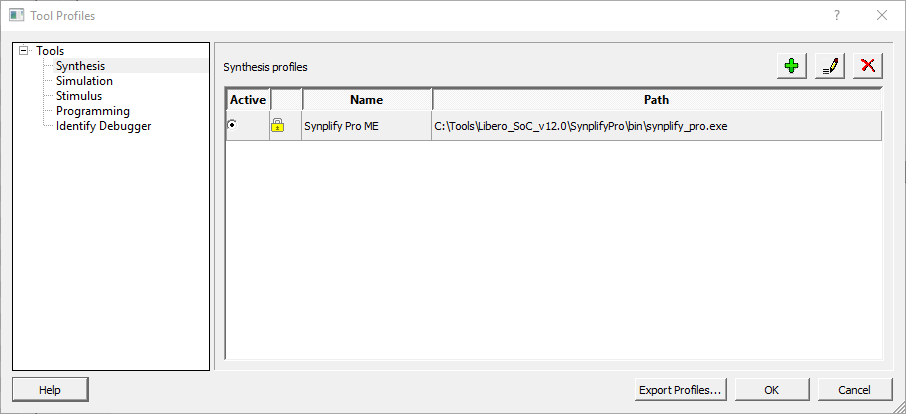Click the Tool Profiles window title icon
The image size is (906, 414).
point(16,16)
